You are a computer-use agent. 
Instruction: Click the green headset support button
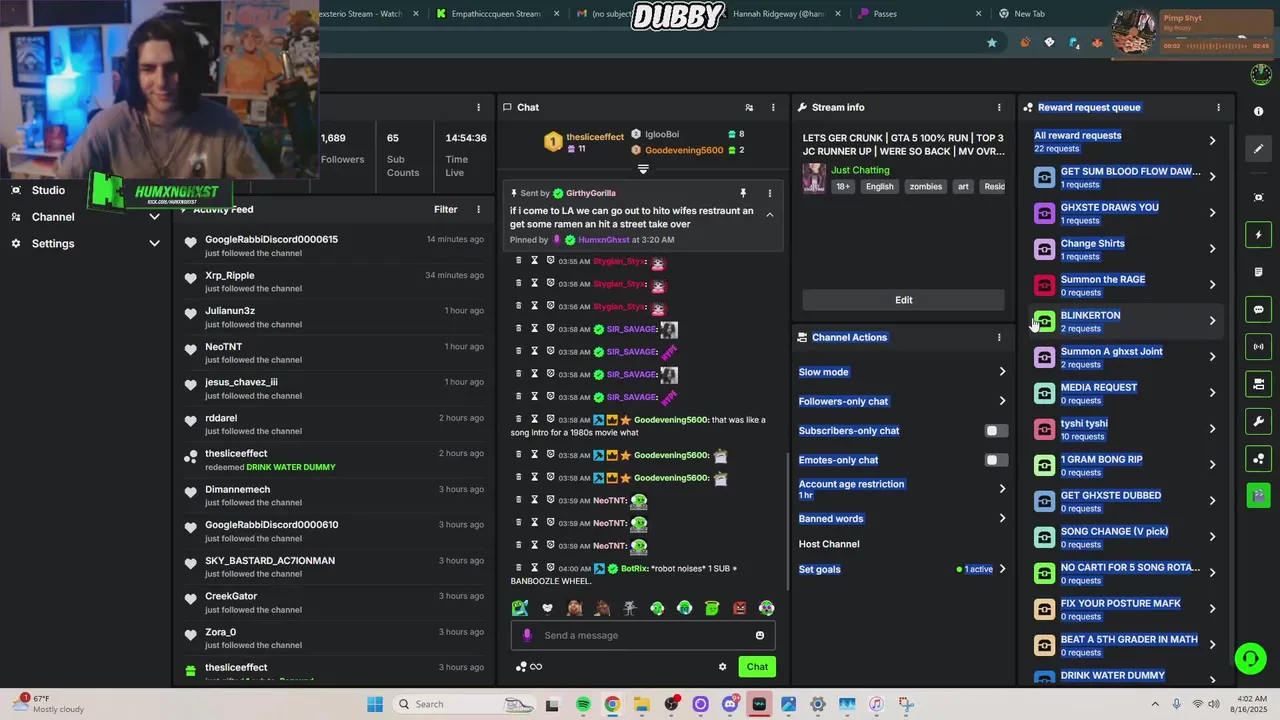tap(1250, 658)
